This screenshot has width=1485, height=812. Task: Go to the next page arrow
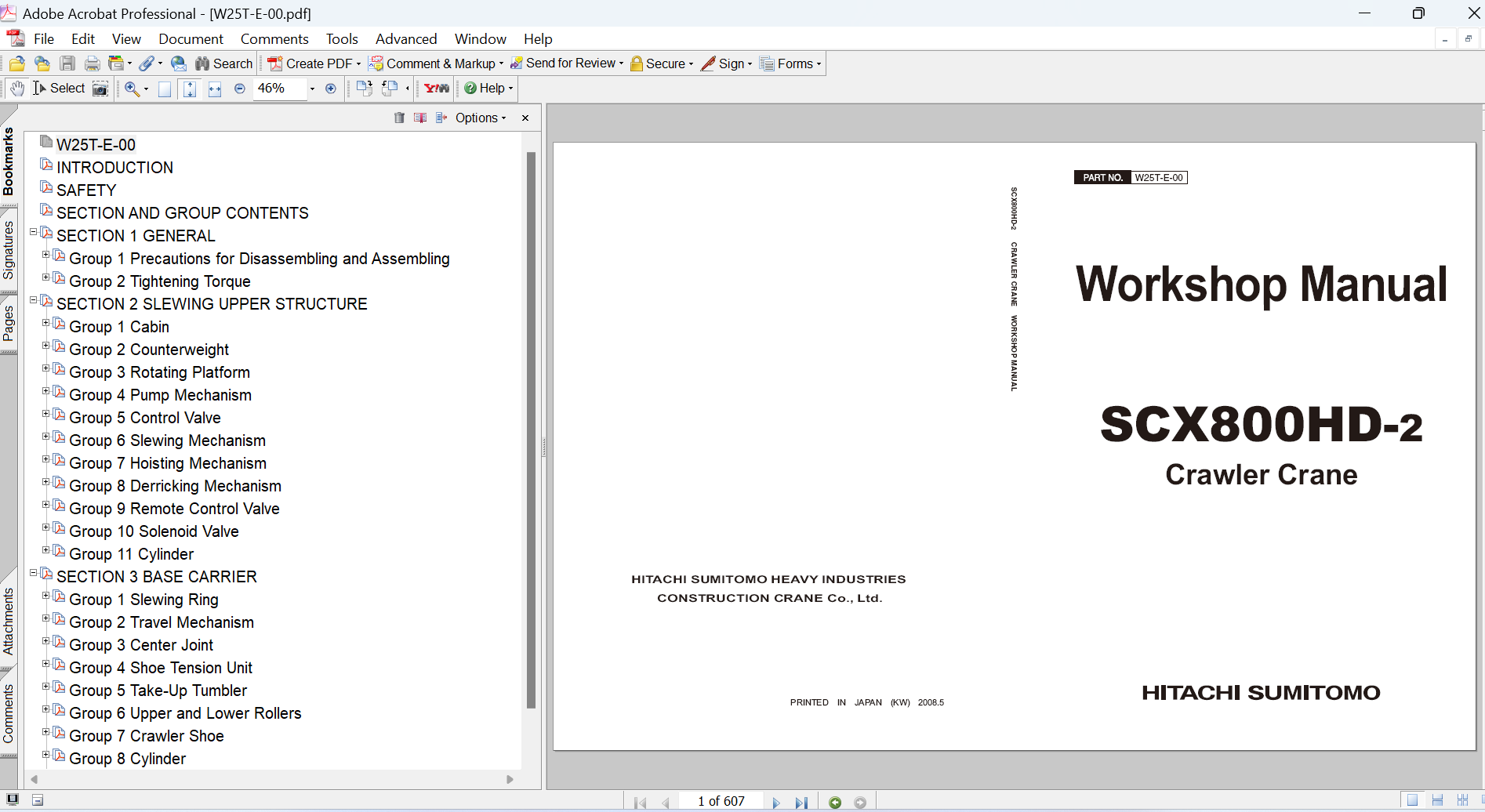pos(776,802)
